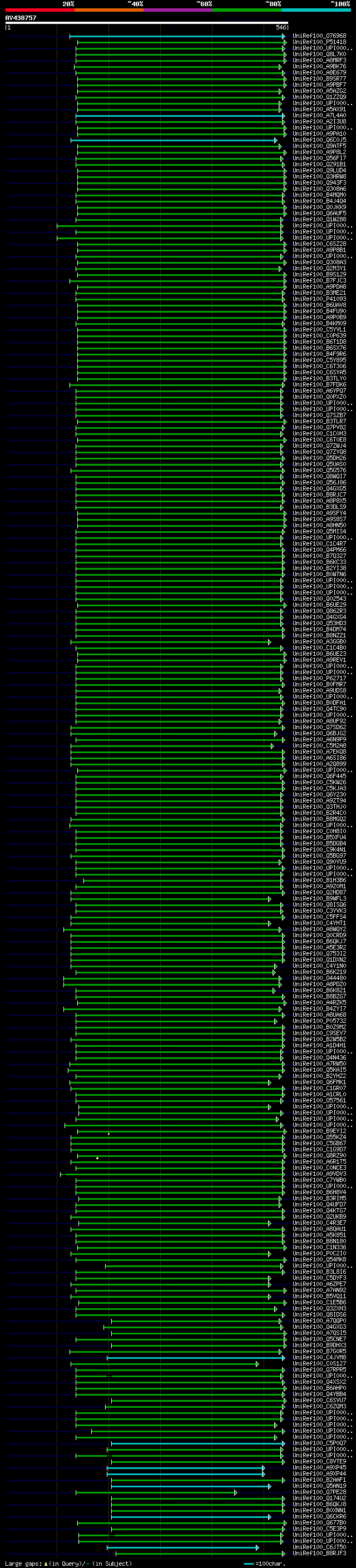Click the UniRef100_Q7RPR5 label
Viewport: 356px width, 1568px height.
click(x=319, y=1369)
